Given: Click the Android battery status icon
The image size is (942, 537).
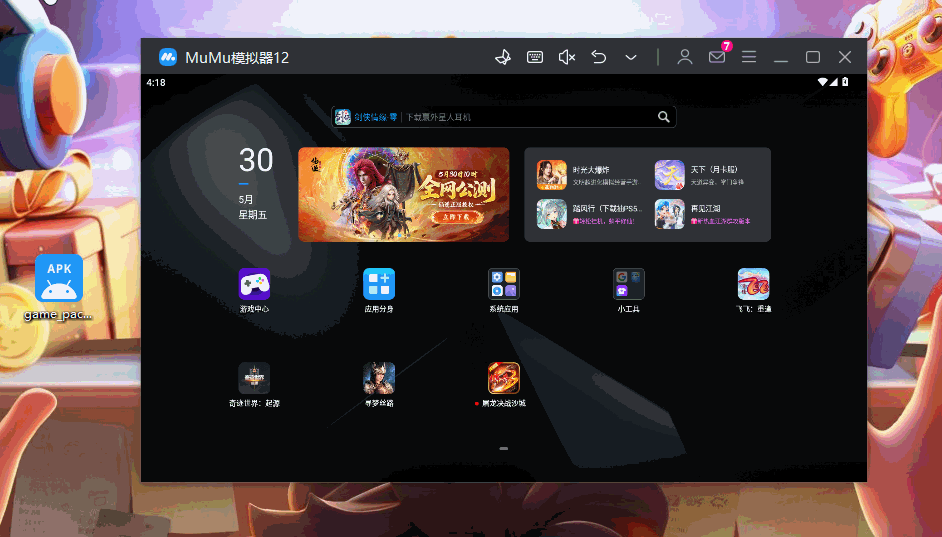Looking at the screenshot, I should tap(845, 82).
